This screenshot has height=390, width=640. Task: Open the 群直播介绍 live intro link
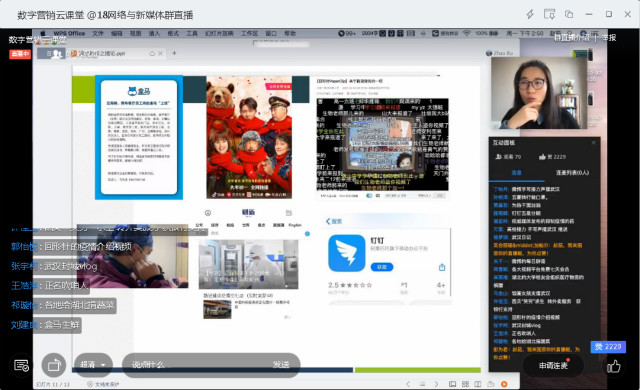pyautogui.click(x=572, y=38)
